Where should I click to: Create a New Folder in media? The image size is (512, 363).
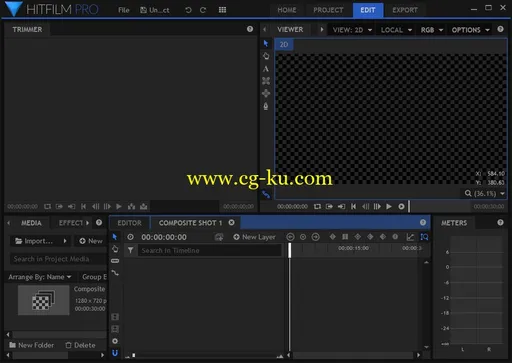click(31, 345)
